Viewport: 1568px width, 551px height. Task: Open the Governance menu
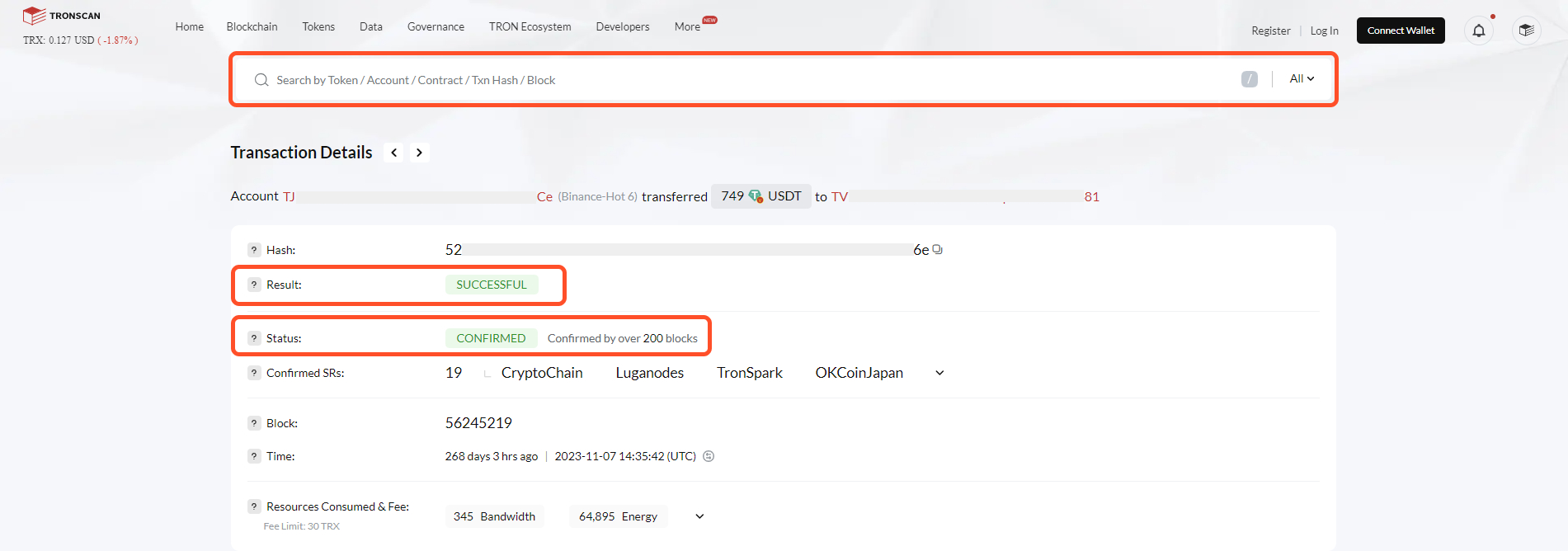coord(436,26)
